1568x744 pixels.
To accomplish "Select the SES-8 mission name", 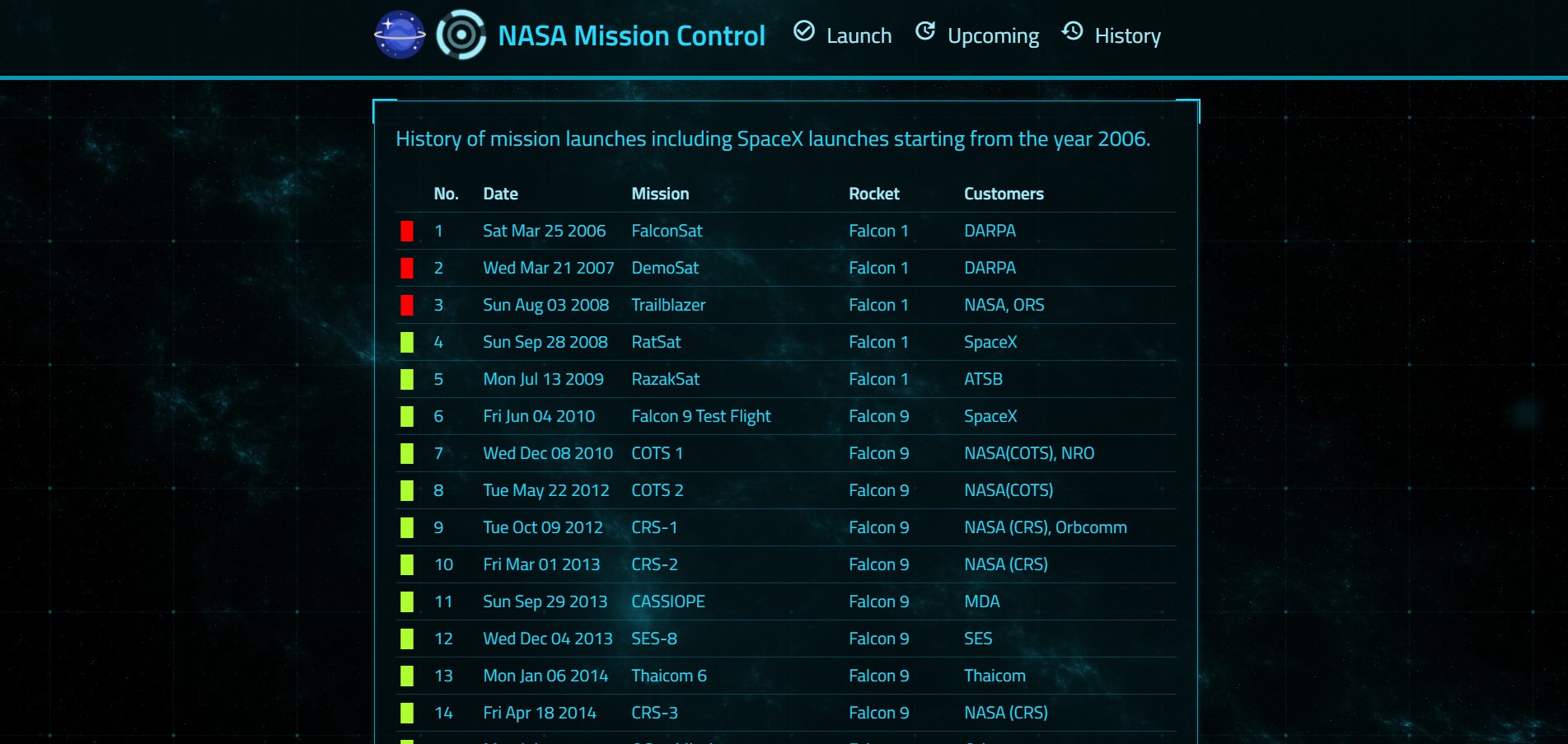I will click(654, 639).
